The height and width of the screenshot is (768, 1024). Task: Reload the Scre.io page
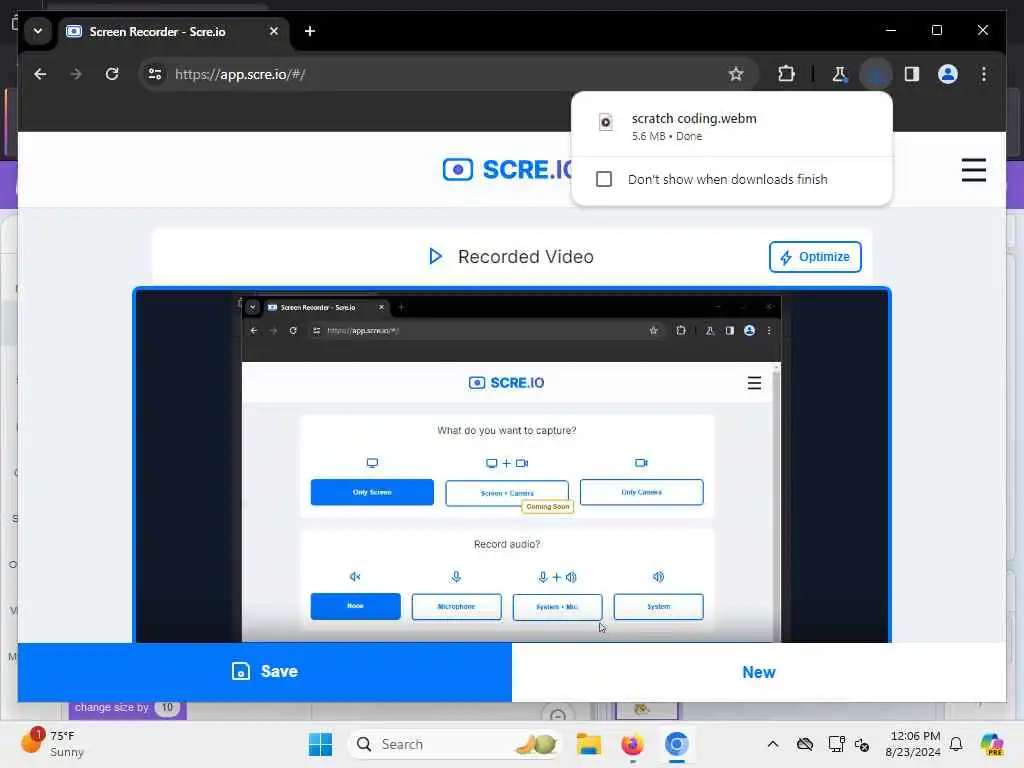[112, 74]
